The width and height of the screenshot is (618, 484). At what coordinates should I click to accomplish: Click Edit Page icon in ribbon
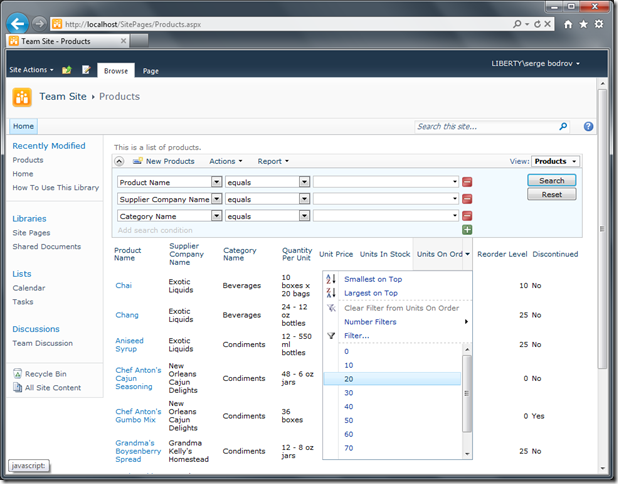coord(86,70)
